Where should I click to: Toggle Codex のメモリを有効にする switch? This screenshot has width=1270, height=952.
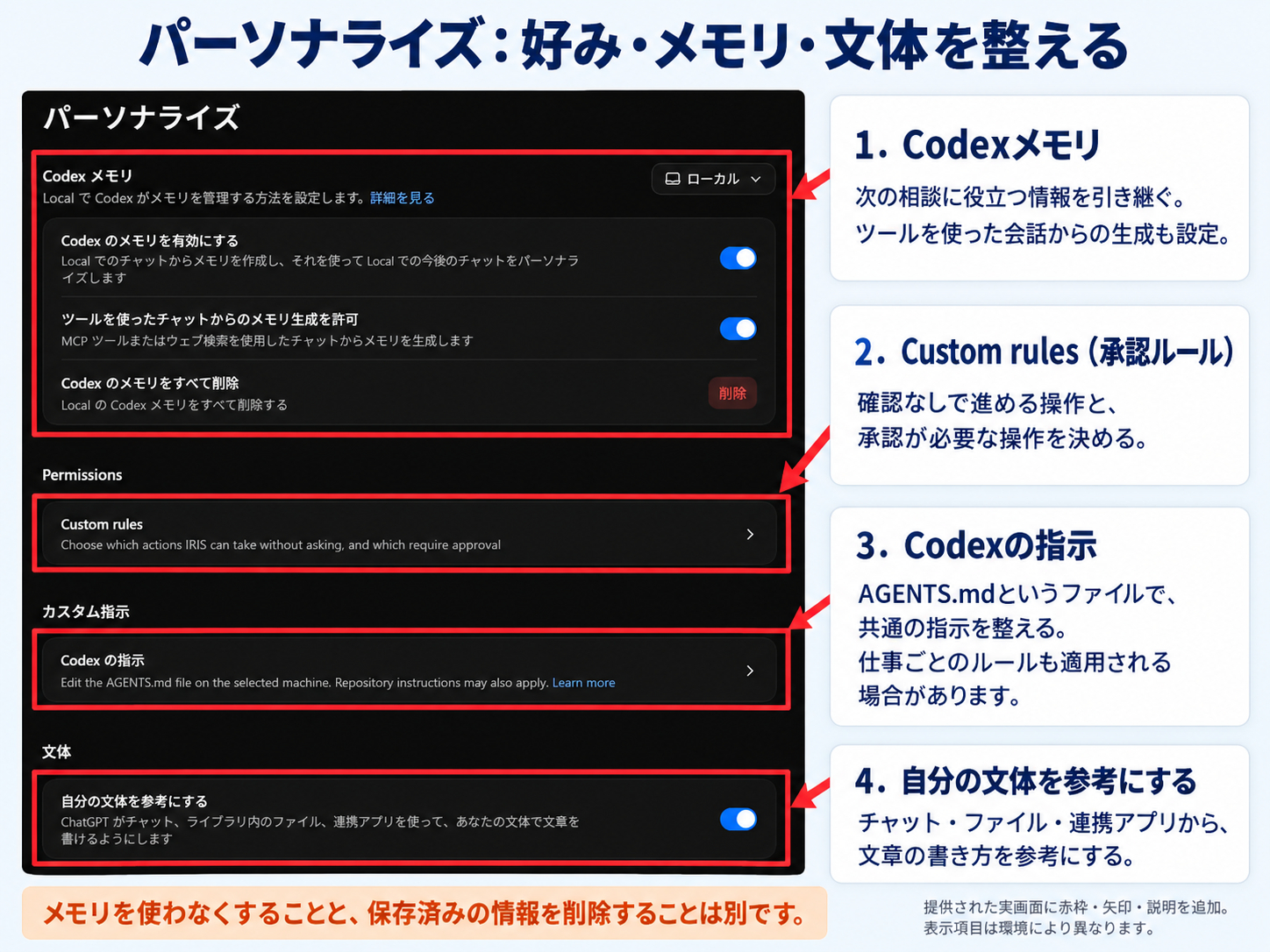click(x=738, y=258)
